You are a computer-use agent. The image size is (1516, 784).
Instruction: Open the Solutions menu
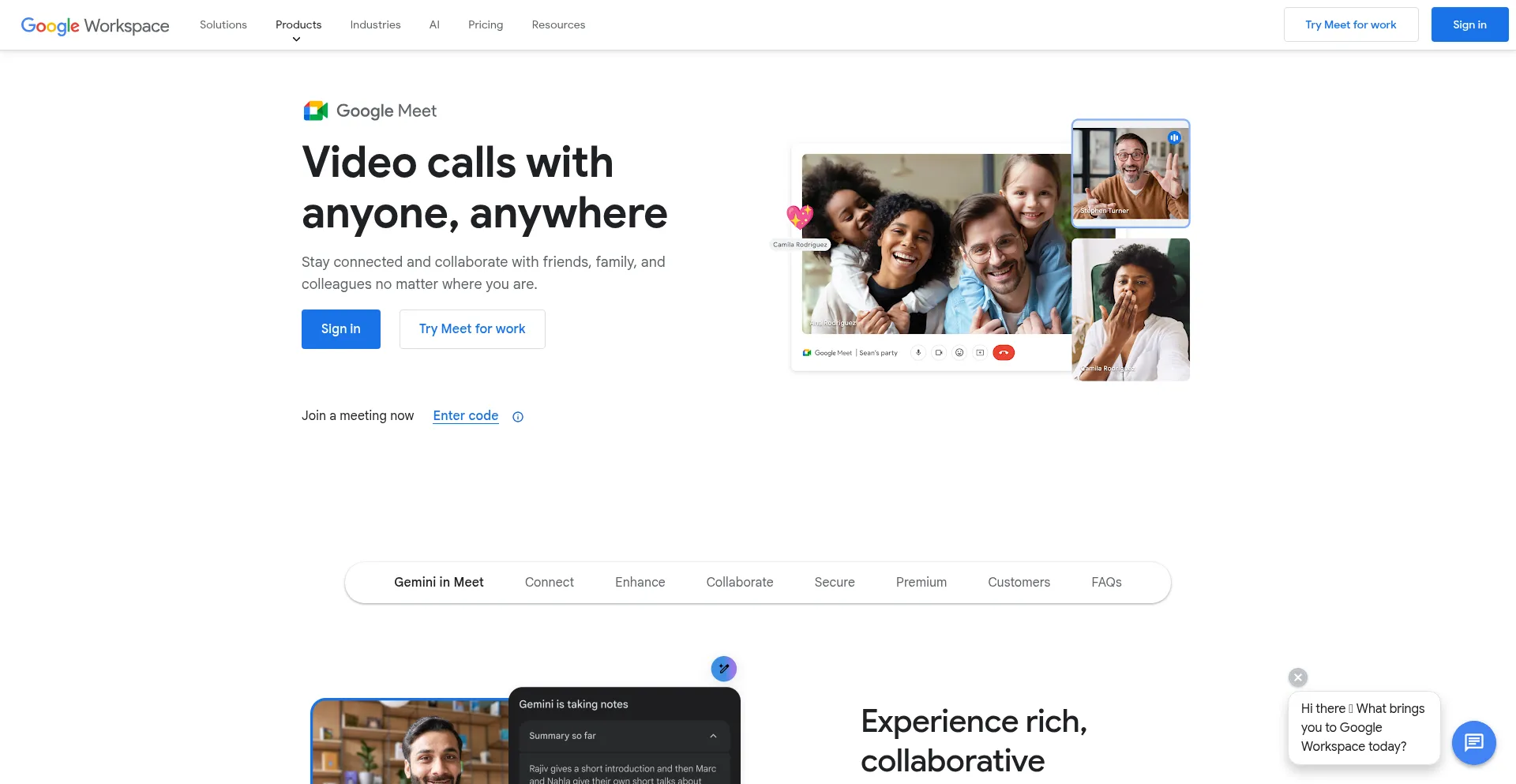pos(223,25)
